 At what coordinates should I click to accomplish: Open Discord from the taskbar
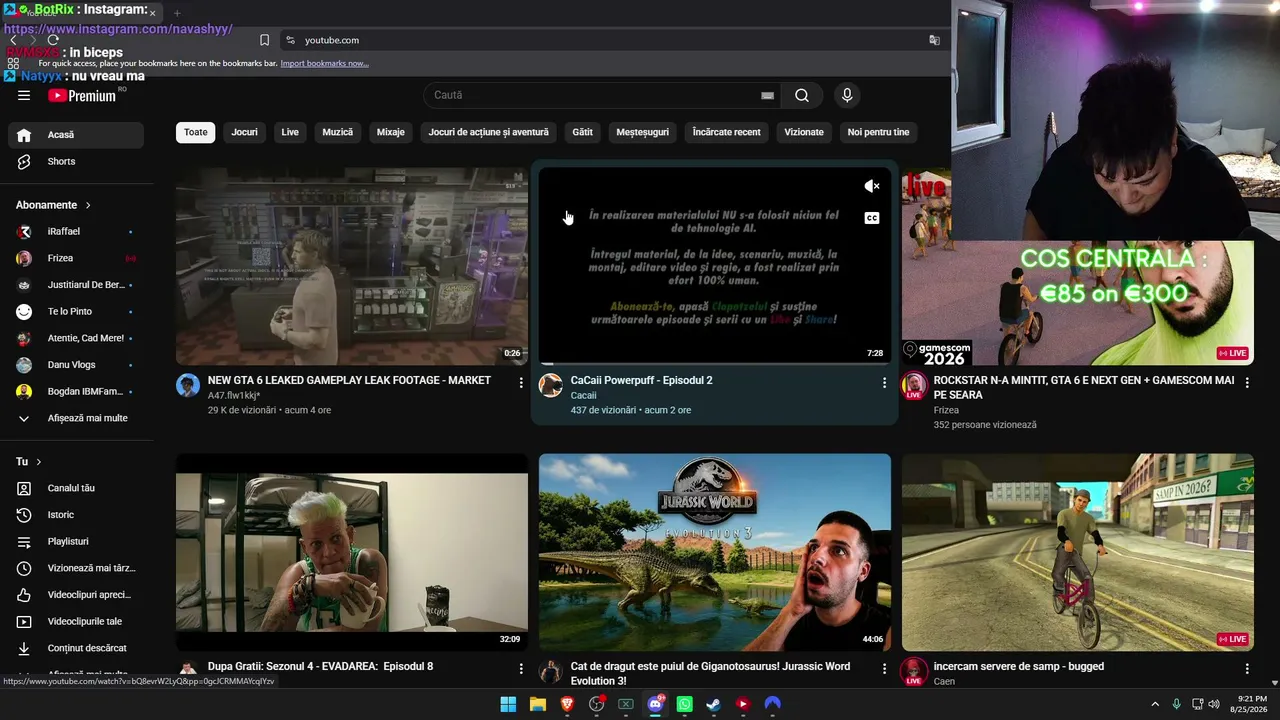[655, 704]
